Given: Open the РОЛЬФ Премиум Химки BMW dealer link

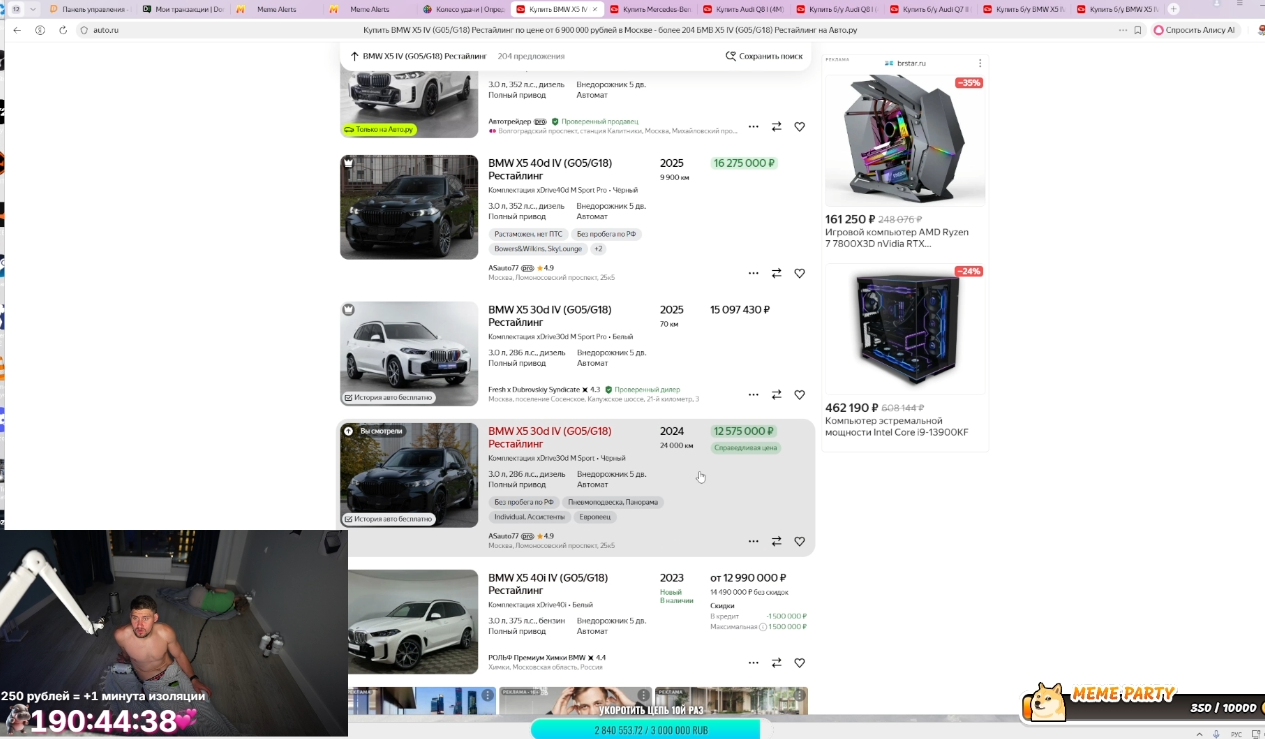Looking at the screenshot, I should point(537,658).
